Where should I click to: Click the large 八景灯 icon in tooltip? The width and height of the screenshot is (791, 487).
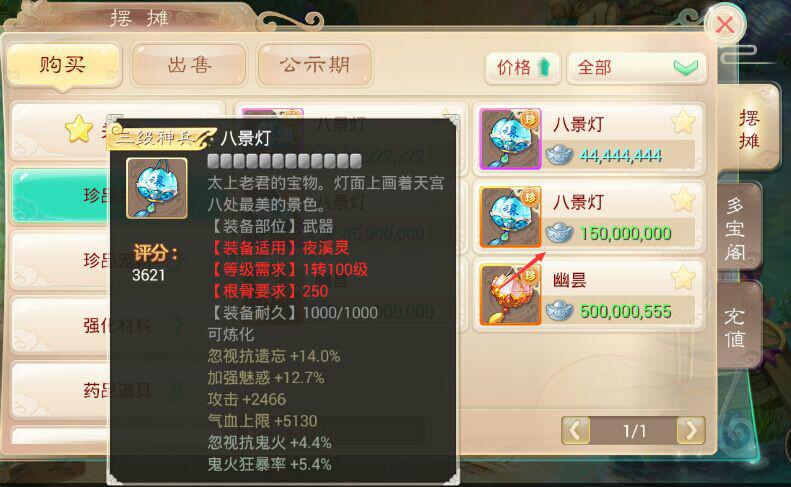(x=156, y=188)
